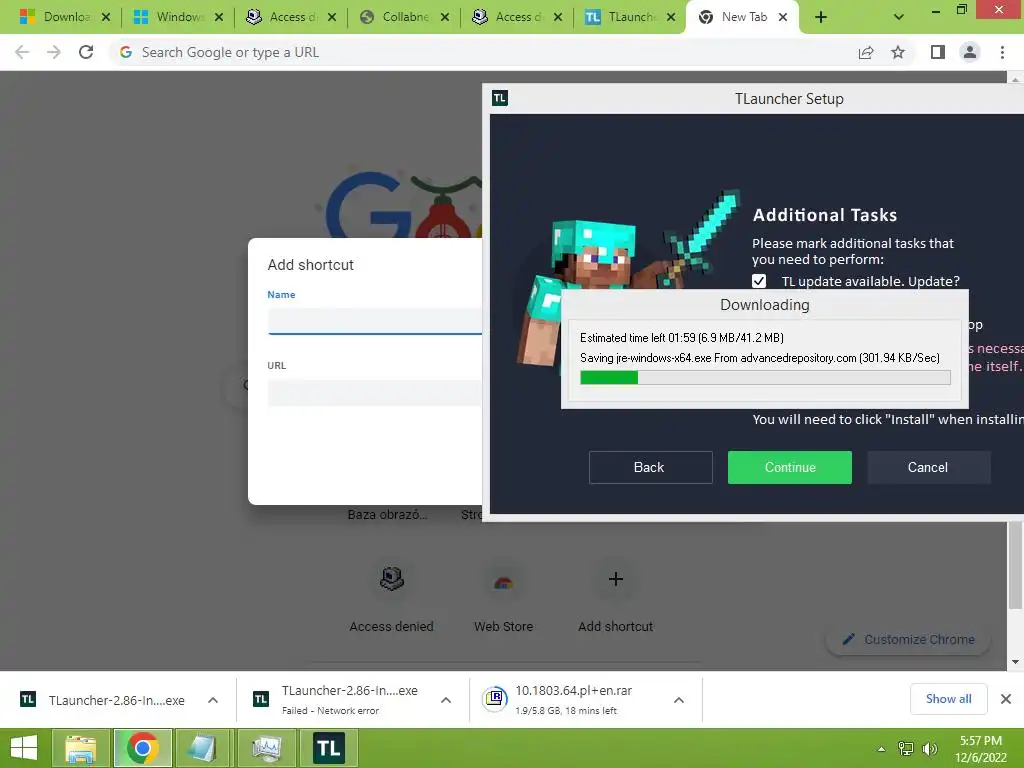Click the TL logo in the TLauncher Setup title bar
The height and width of the screenshot is (768, 1024).
coord(500,99)
